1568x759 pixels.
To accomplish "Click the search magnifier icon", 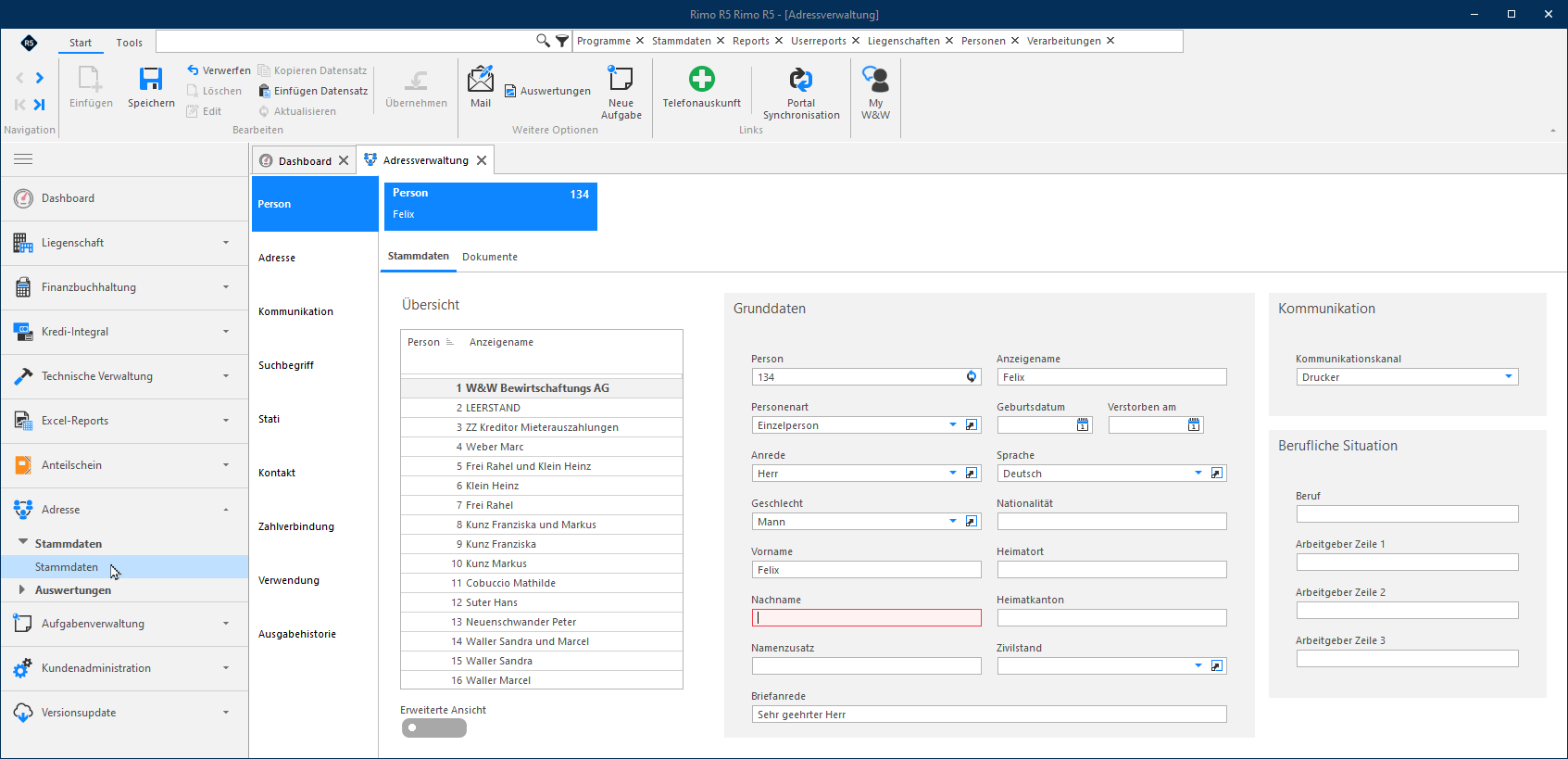I will [543, 41].
